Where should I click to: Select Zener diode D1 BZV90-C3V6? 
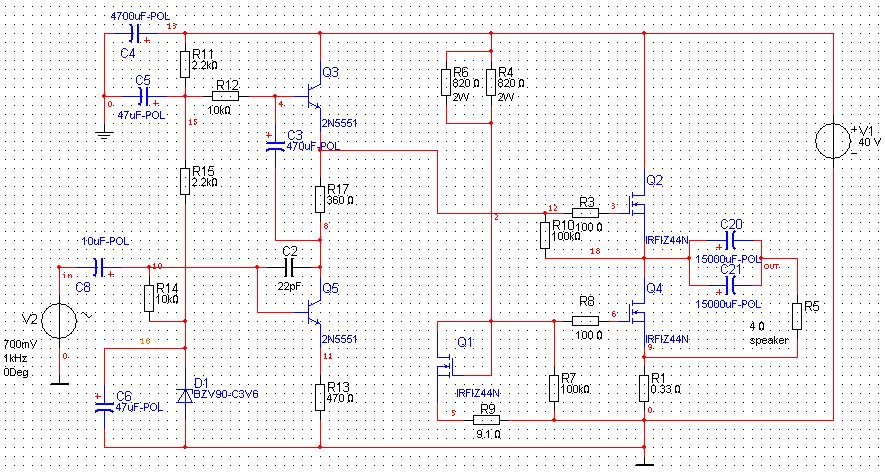[x=185, y=395]
